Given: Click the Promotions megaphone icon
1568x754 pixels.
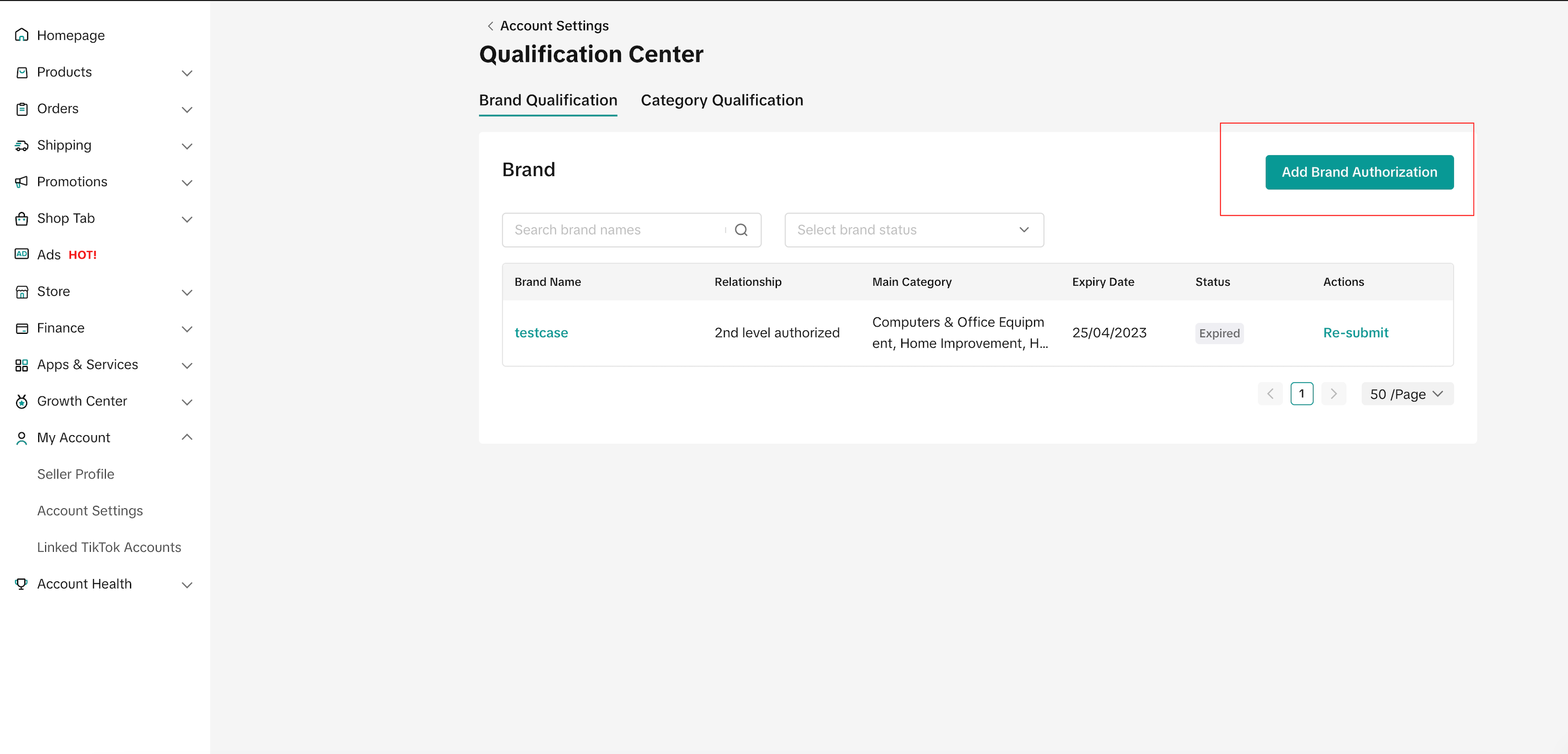Looking at the screenshot, I should 22,182.
